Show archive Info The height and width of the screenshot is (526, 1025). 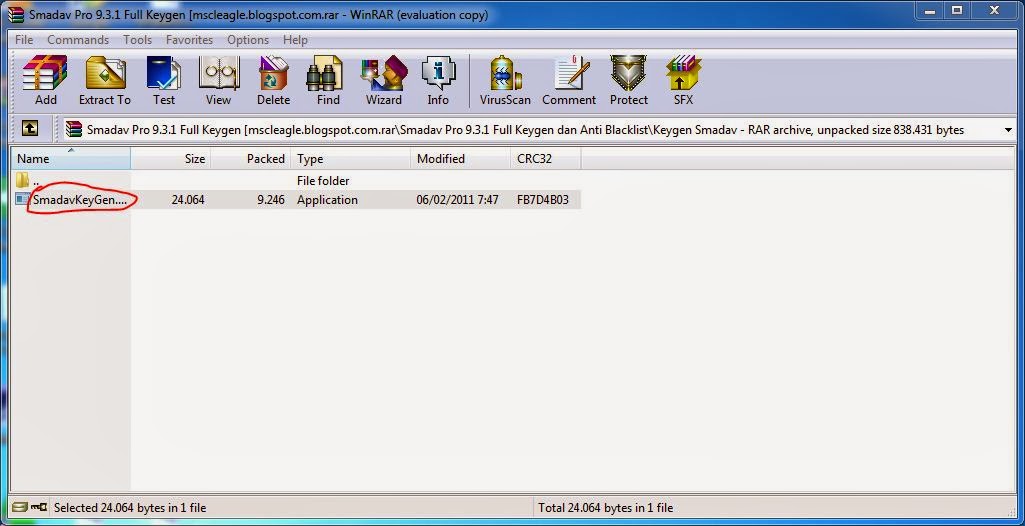coord(438,81)
